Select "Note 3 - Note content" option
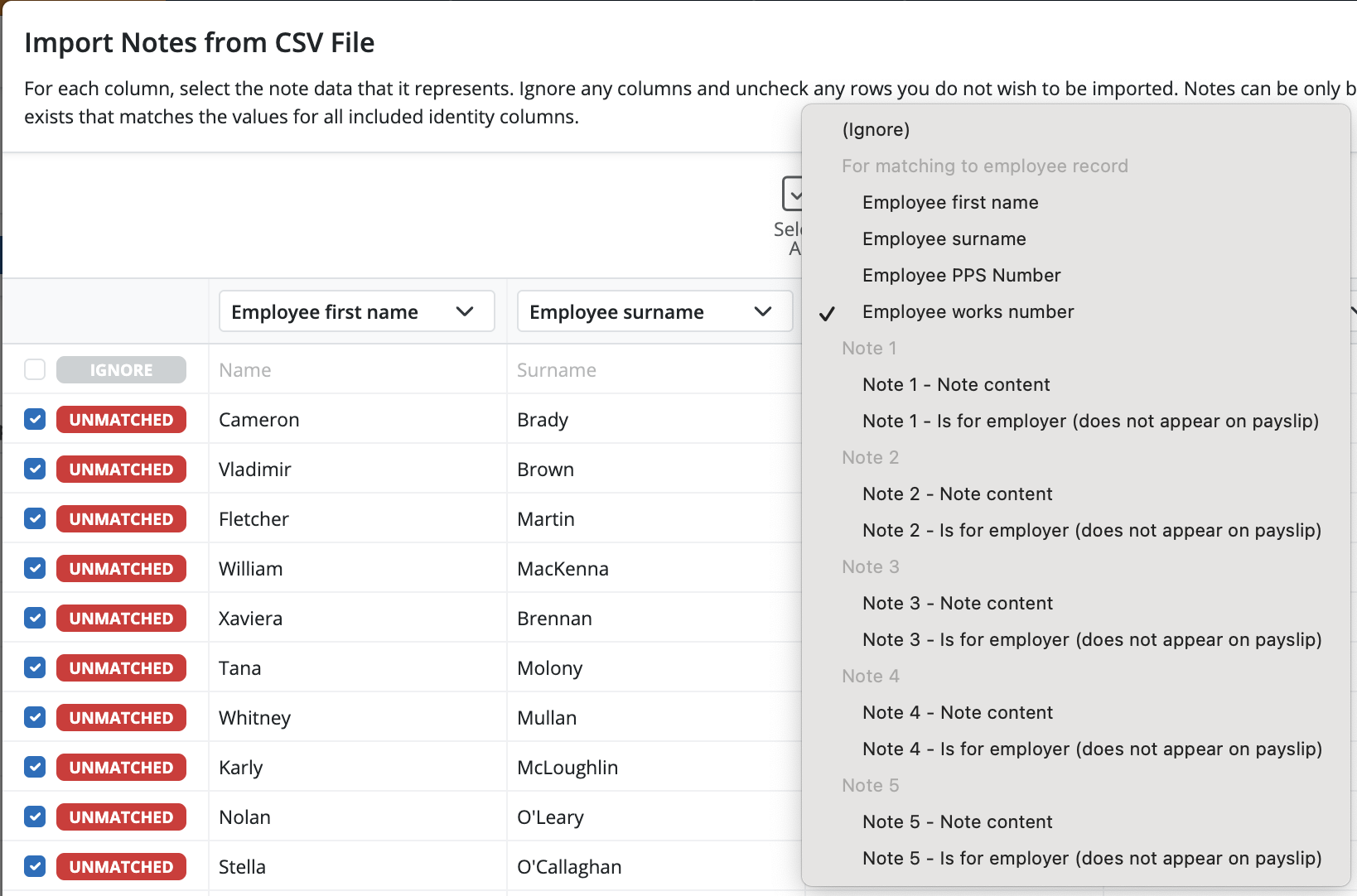Viewport: 1357px width, 896px height. [x=957, y=603]
